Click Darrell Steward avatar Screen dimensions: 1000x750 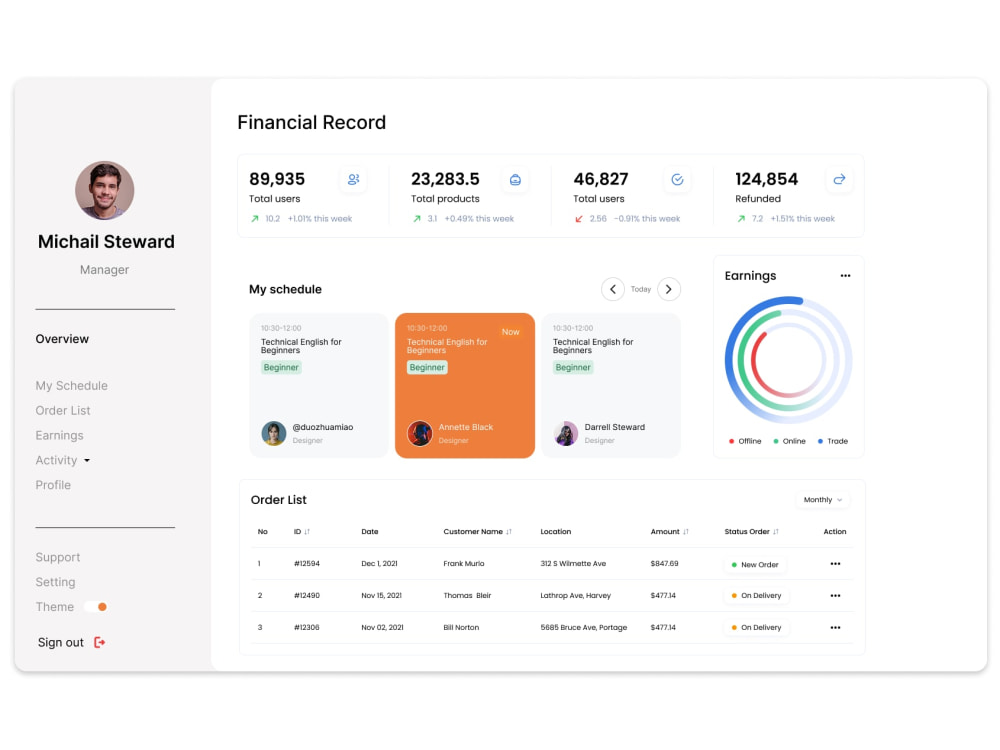click(566, 434)
